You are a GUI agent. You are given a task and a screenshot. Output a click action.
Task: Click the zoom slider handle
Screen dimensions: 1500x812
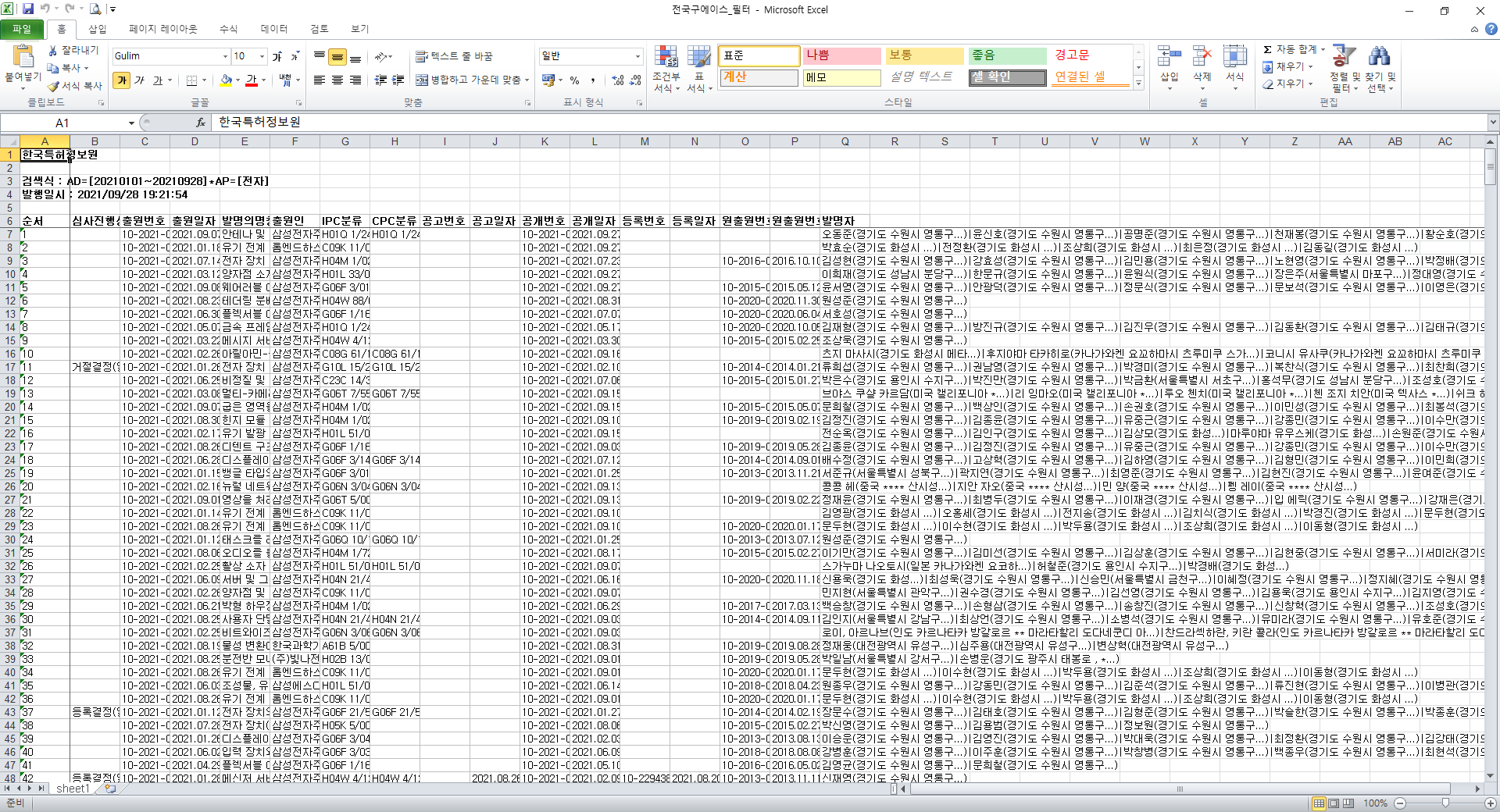coord(1445,803)
